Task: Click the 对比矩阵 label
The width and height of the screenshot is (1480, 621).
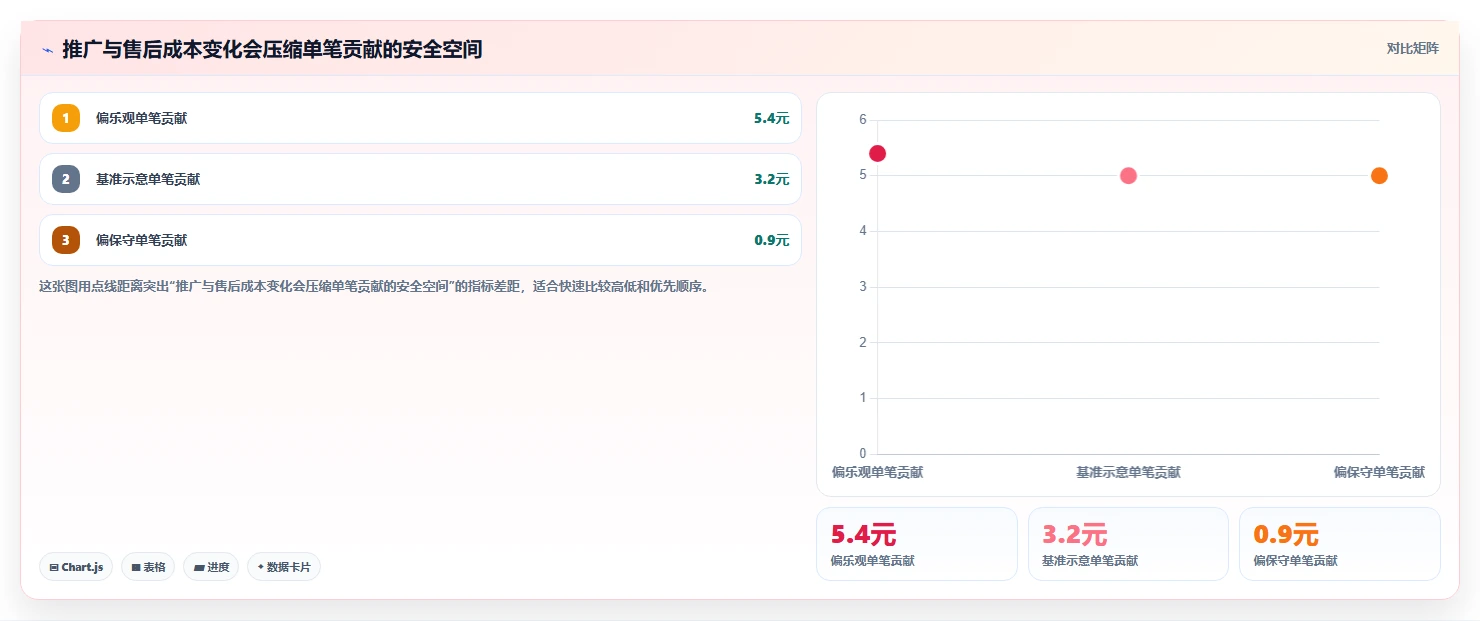Action: [1413, 48]
